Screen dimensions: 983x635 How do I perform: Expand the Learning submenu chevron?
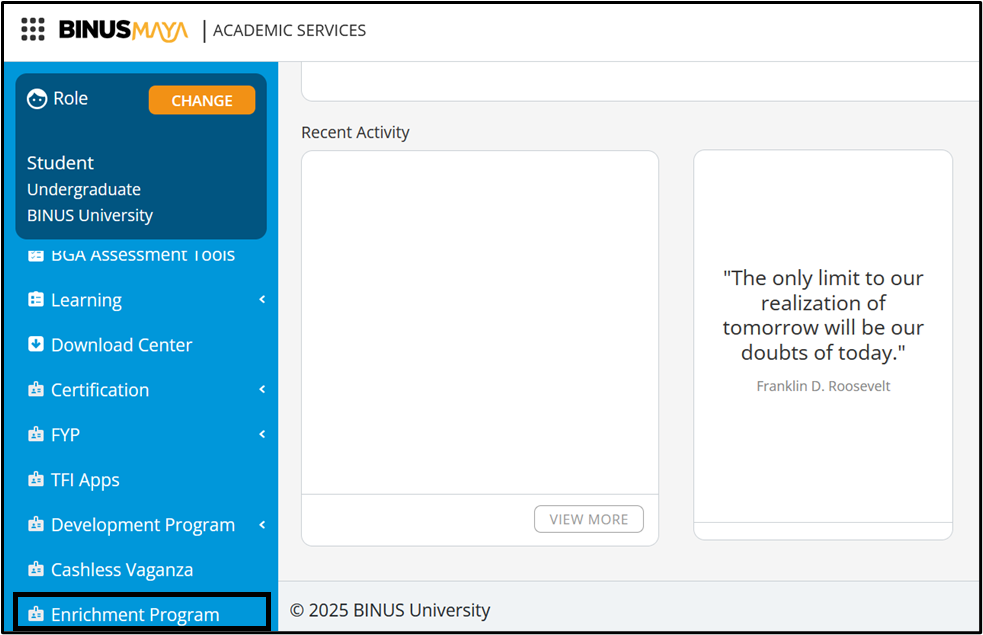(x=262, y=299)
